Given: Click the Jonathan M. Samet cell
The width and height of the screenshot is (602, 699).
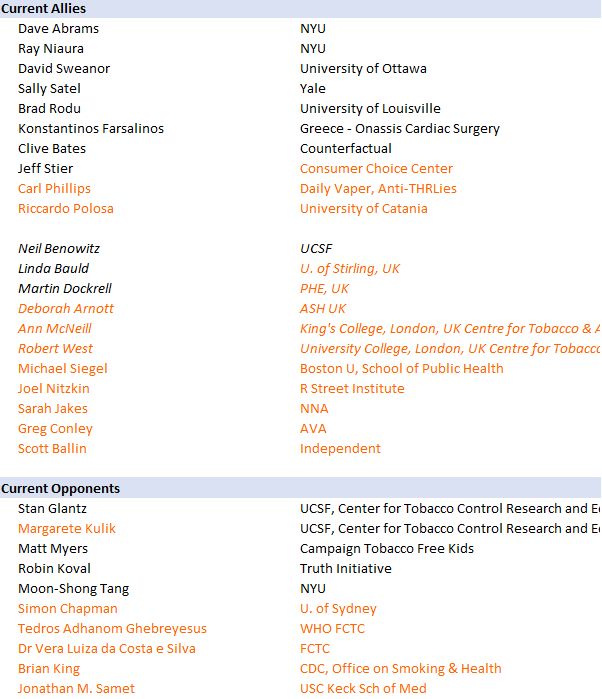Looking at the screenshot, I should pyautogui.click(x=76, y=689).
